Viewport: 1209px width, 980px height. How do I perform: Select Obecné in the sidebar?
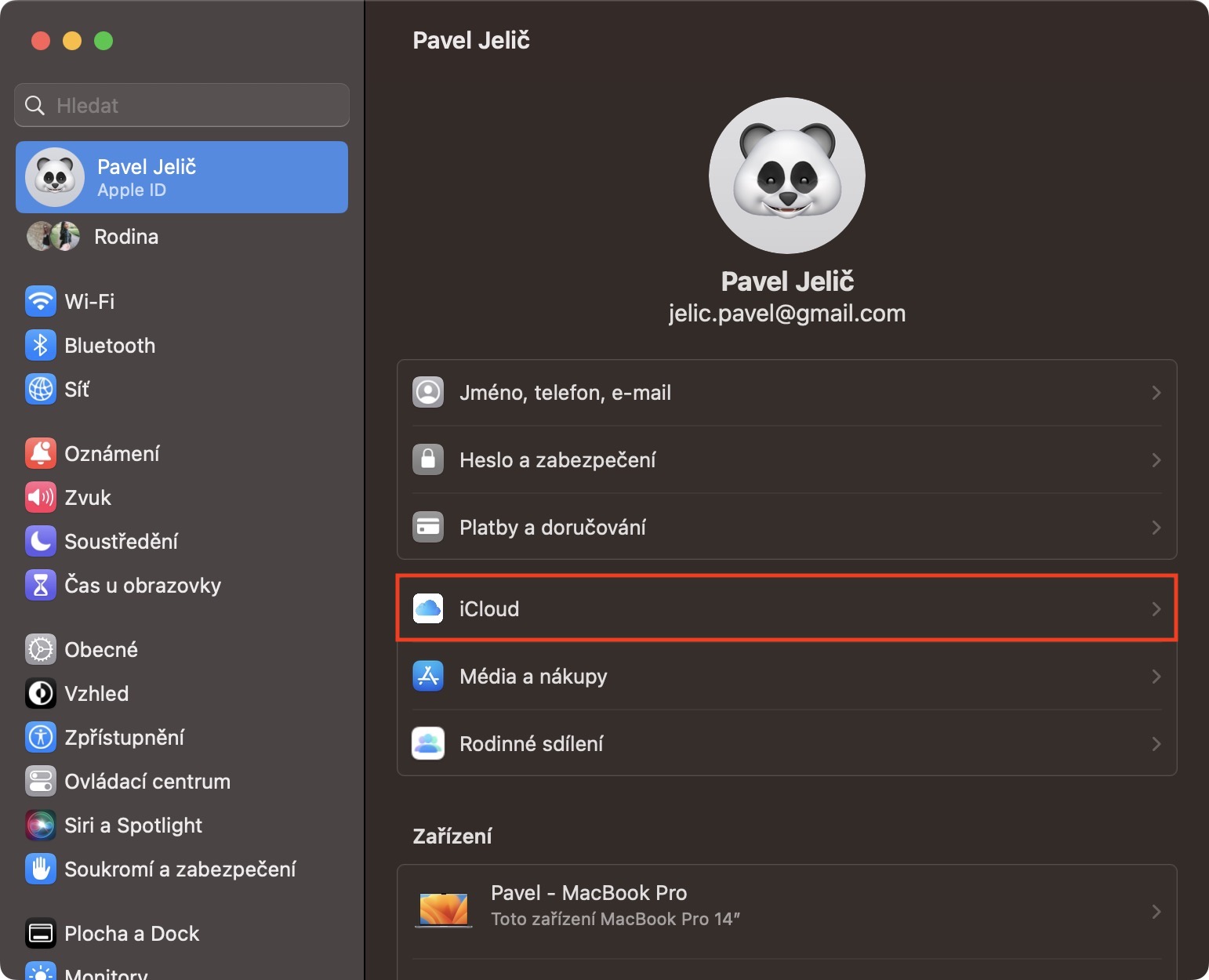click(101, 649)
